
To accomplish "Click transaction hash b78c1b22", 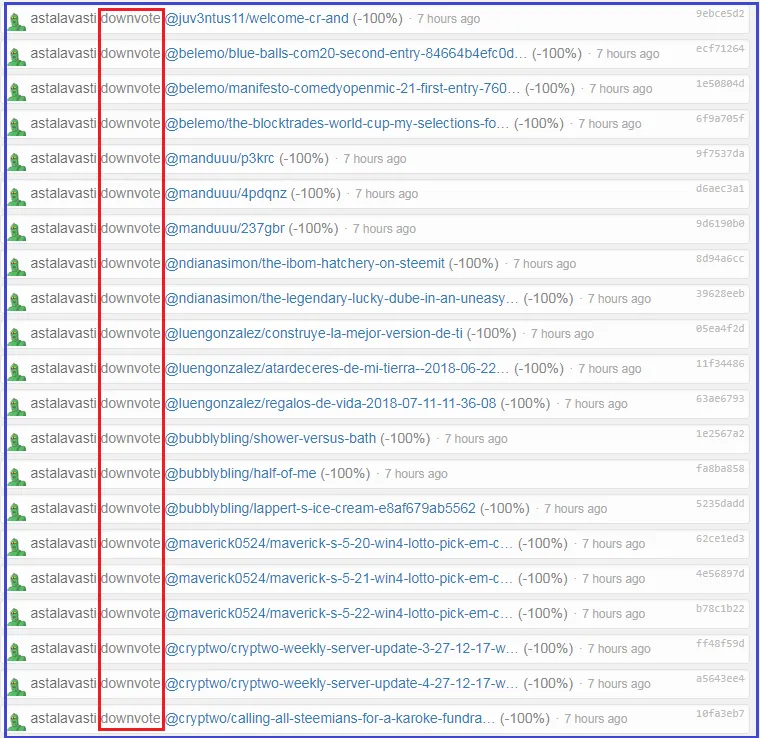I will click(x=720, y=608).
